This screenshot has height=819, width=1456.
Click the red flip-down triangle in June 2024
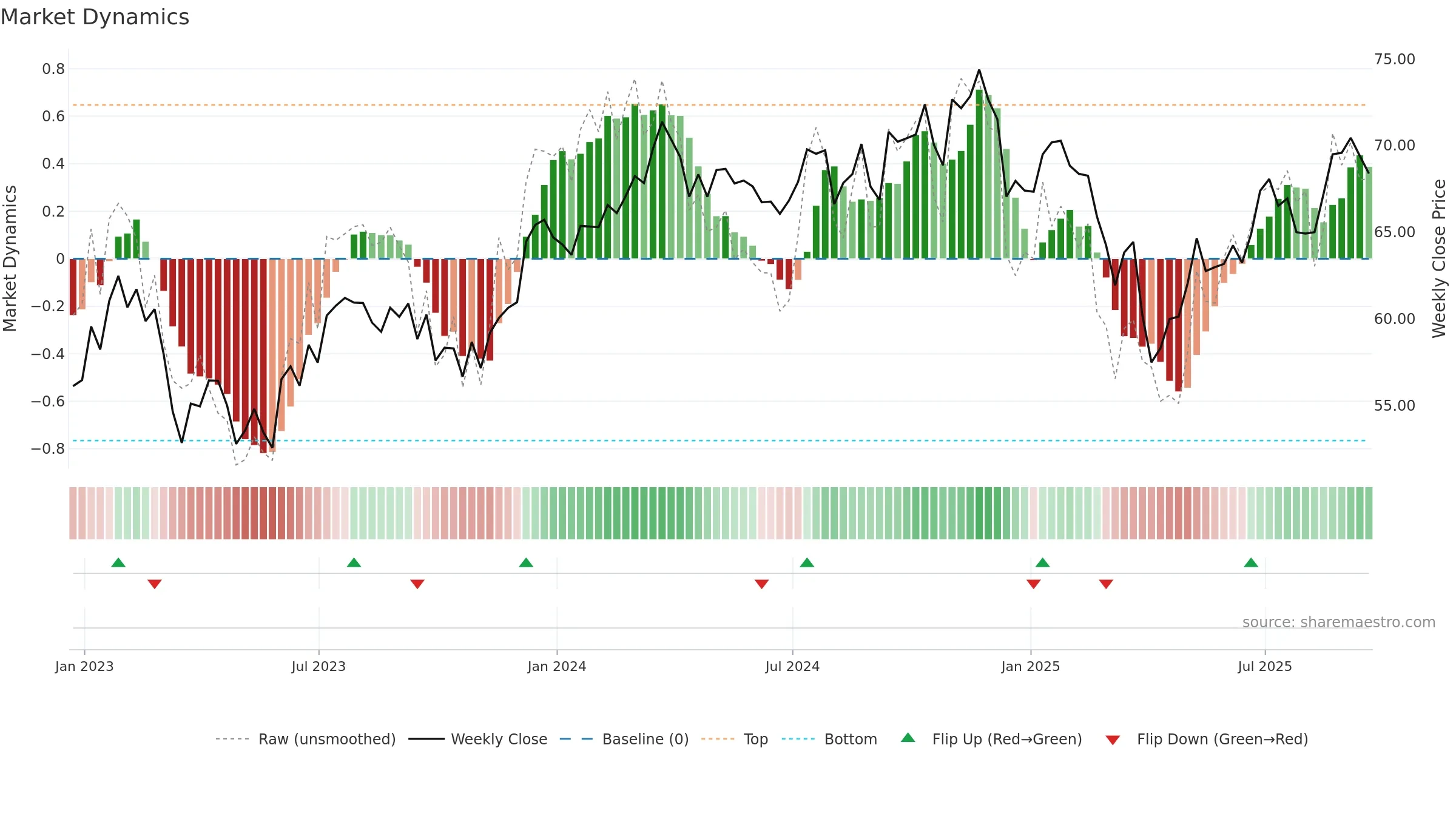(762, 584)
